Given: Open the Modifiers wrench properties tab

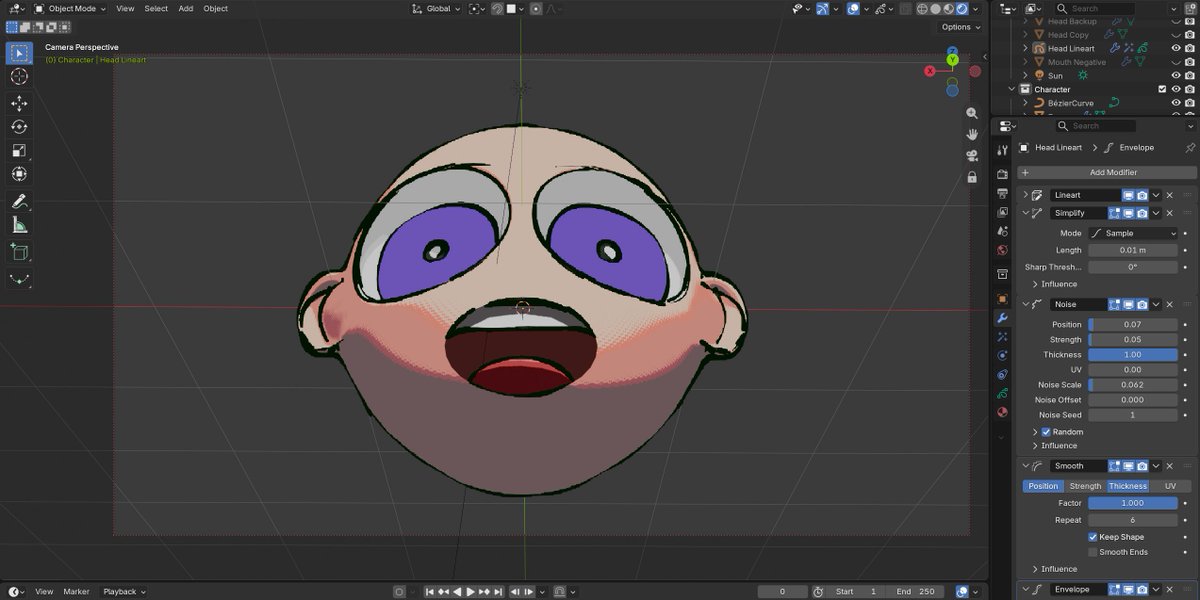Looking at the screenshot, I should pyautogui.click(x=1002, y=318).
